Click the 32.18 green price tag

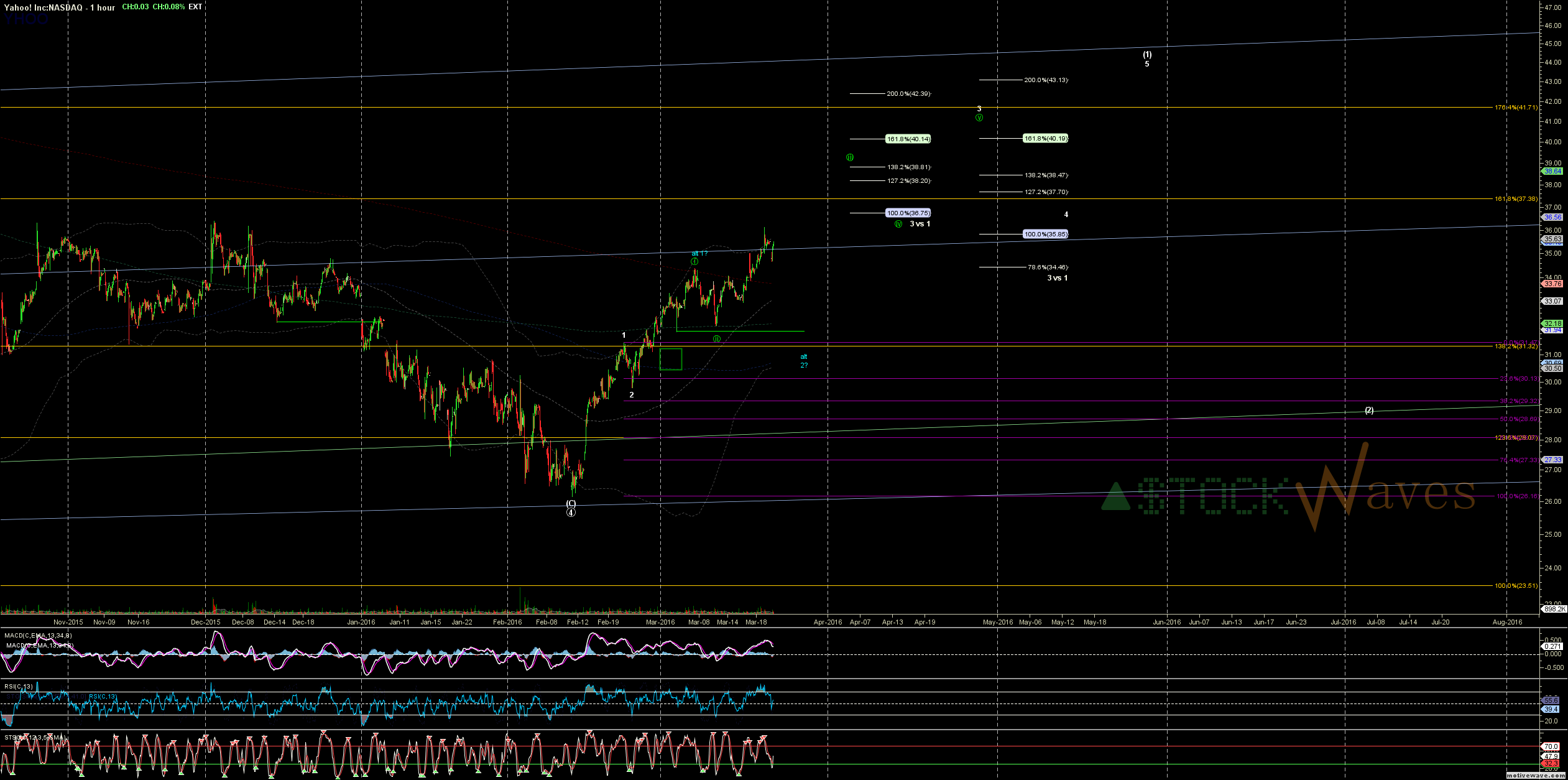pos(1553,324)
